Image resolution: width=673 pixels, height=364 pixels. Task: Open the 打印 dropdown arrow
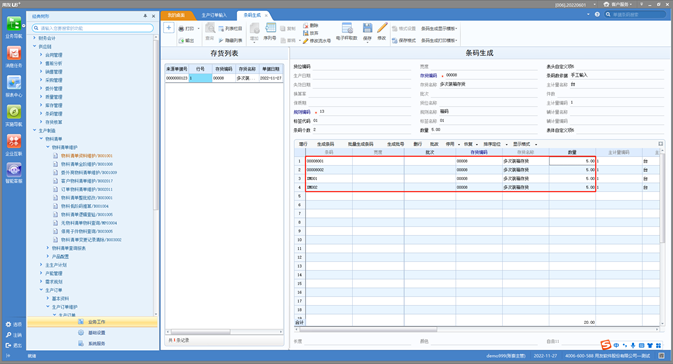198,29
